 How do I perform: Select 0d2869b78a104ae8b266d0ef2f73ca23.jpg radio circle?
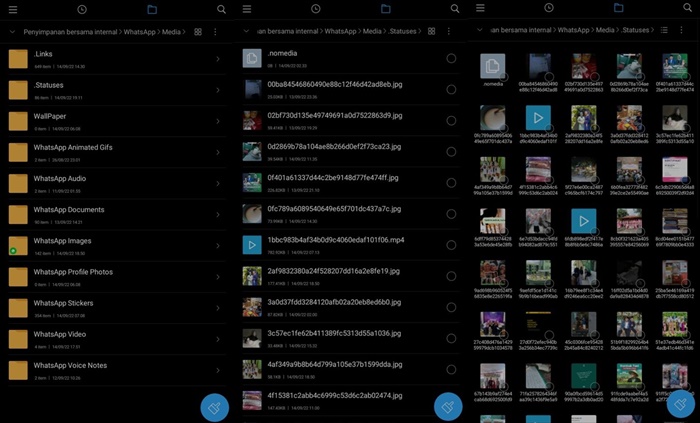tap(451, 152)
